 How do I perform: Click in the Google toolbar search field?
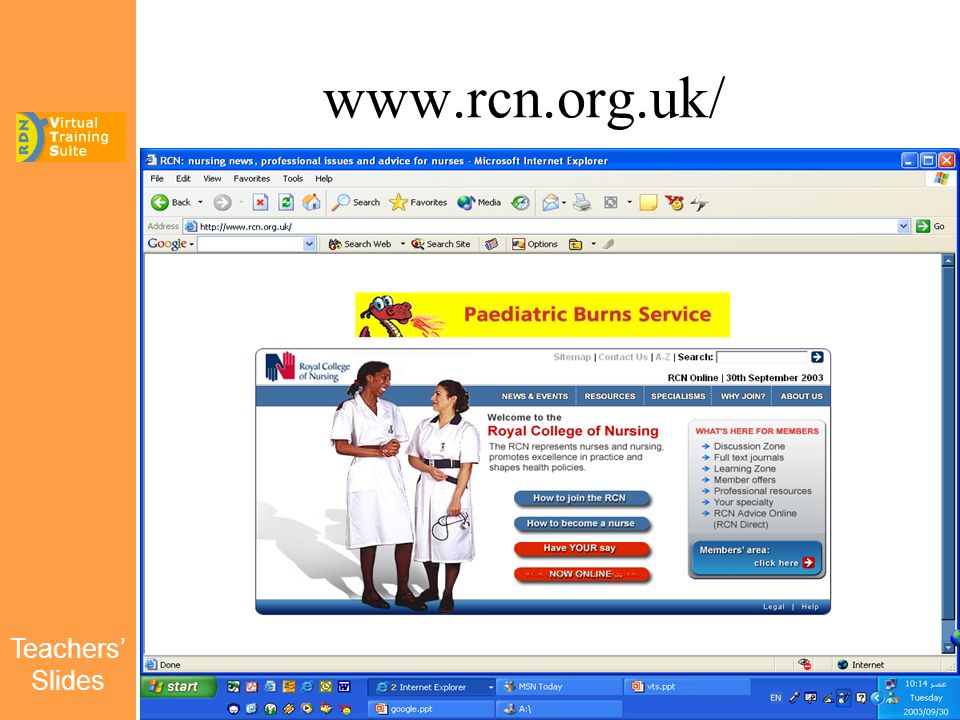[x=250, y=244]
